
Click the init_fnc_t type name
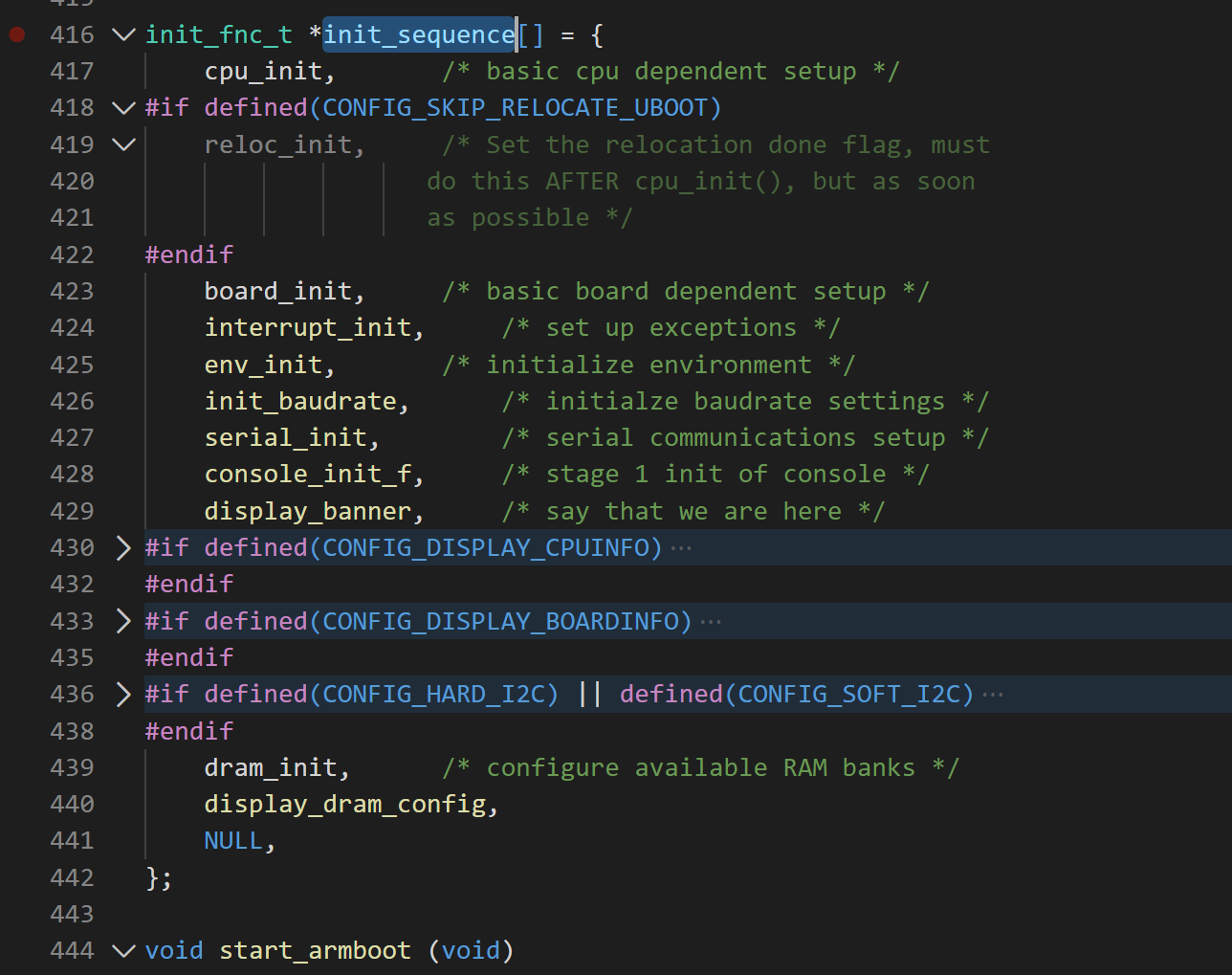[x=219, y=34]
